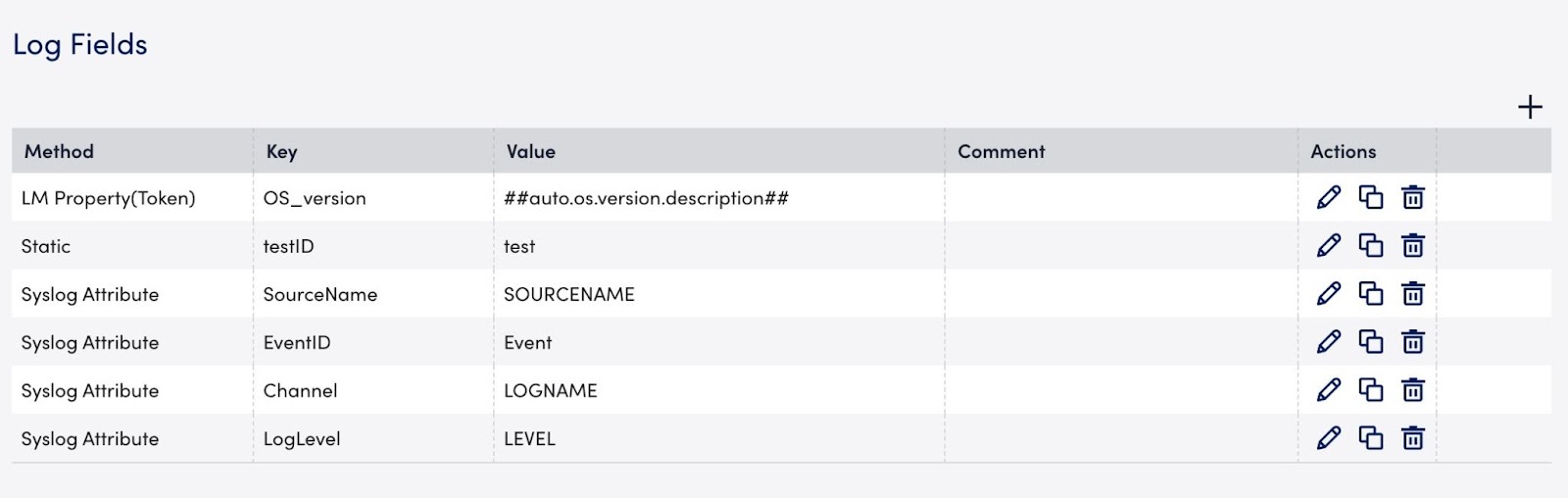Viewport: 1568px width, 498px height.
Task: Clone the EventID row
Action: click(1371, 341)
